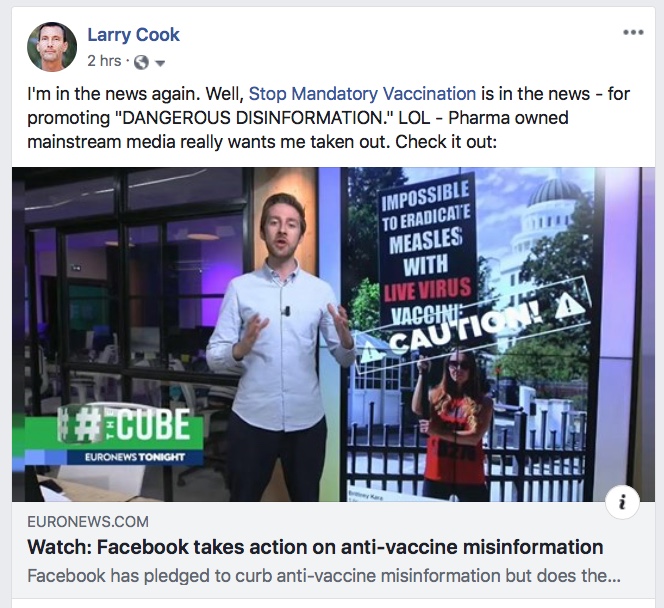Click the #TheCube logo in the preview

pos(124,424)
